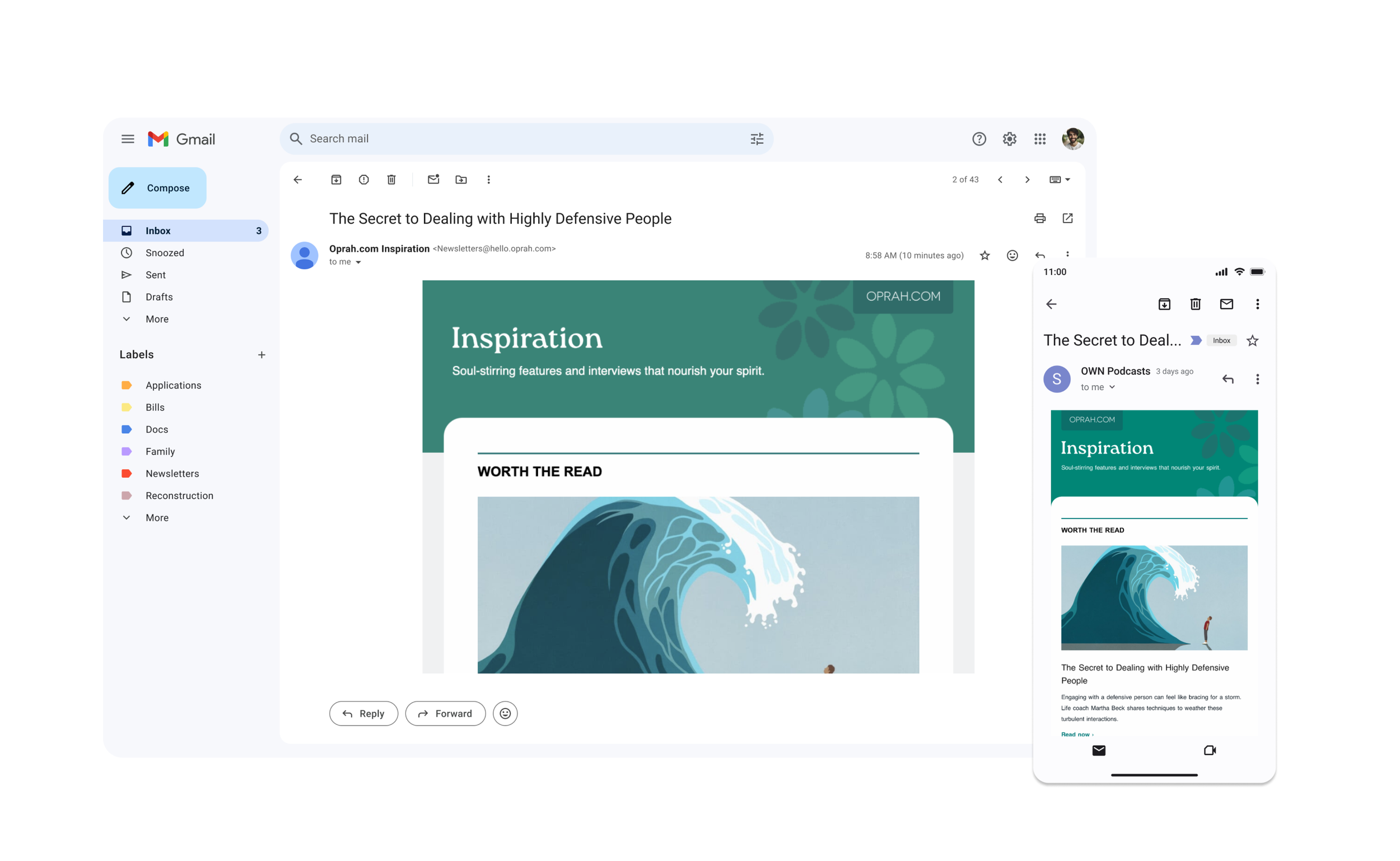
Task: Expand More under the Labels list
Action: pos(157,517)
